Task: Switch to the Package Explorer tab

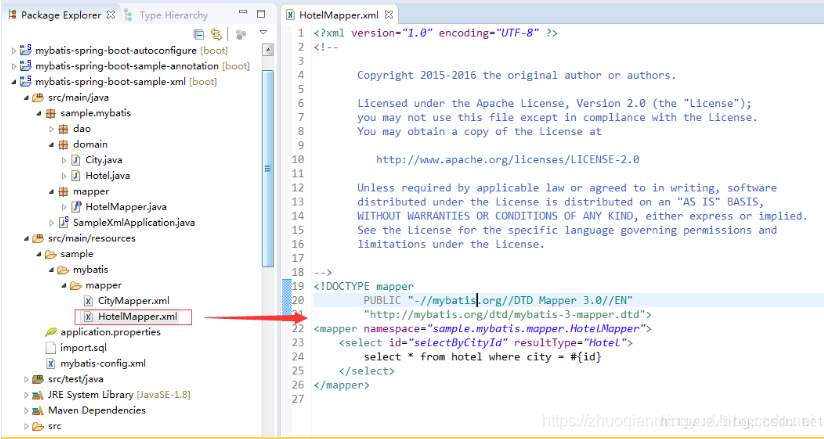Action: (x=61, y=15)
